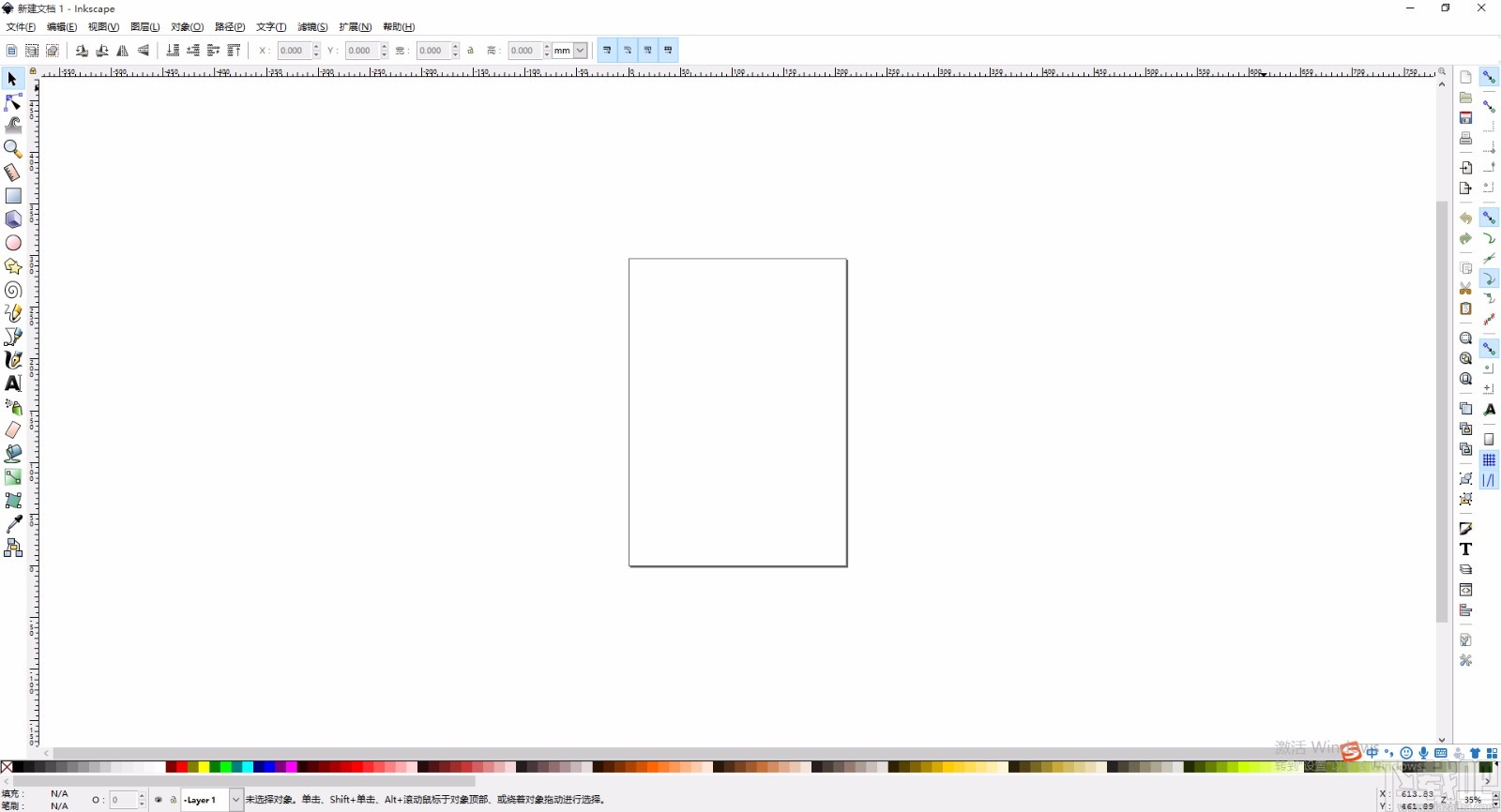Toggle Layer 1 lock icon
The height and width of the screenshot is (812, 1501).
(173, 800)
